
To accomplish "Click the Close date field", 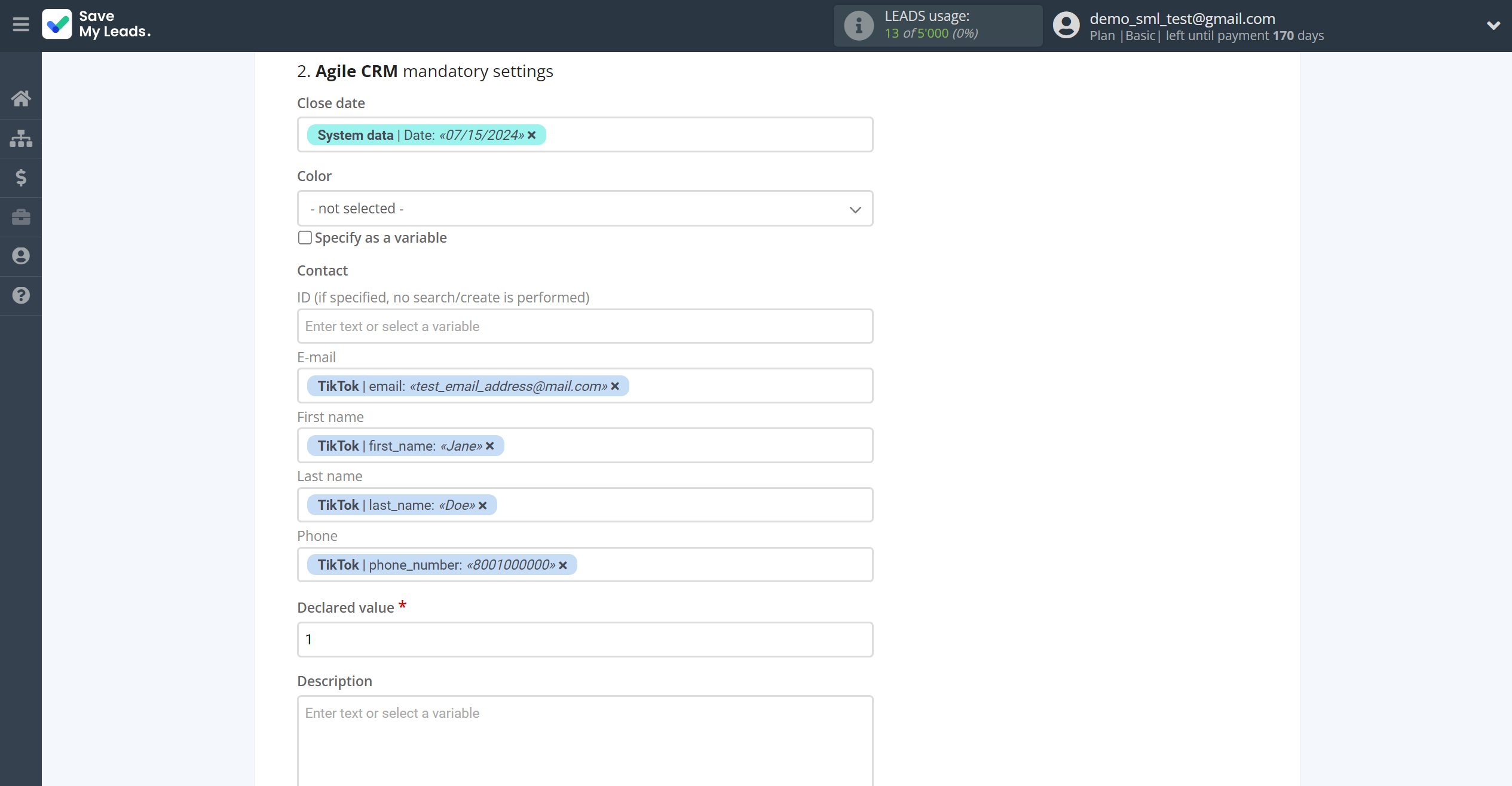I will (x=585, y=134).
